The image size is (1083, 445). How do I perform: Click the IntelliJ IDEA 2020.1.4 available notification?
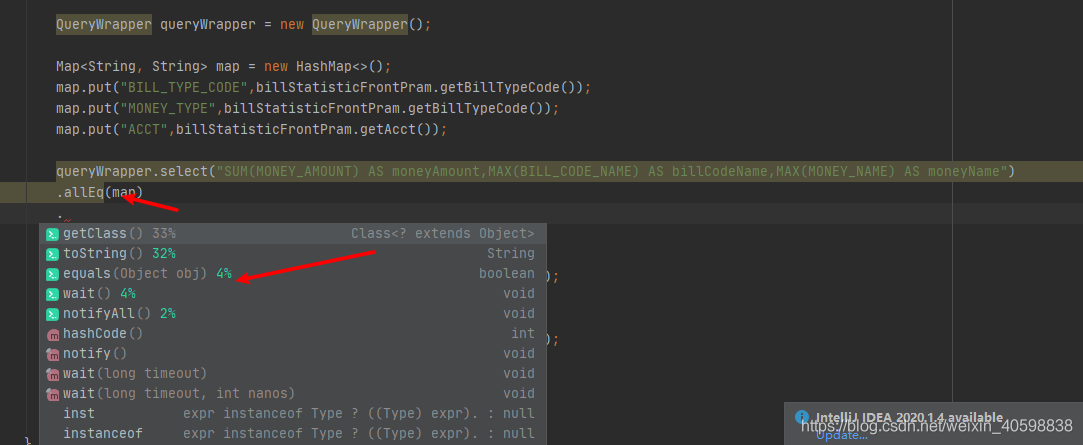pyautogui.click(x=909, y=417)
